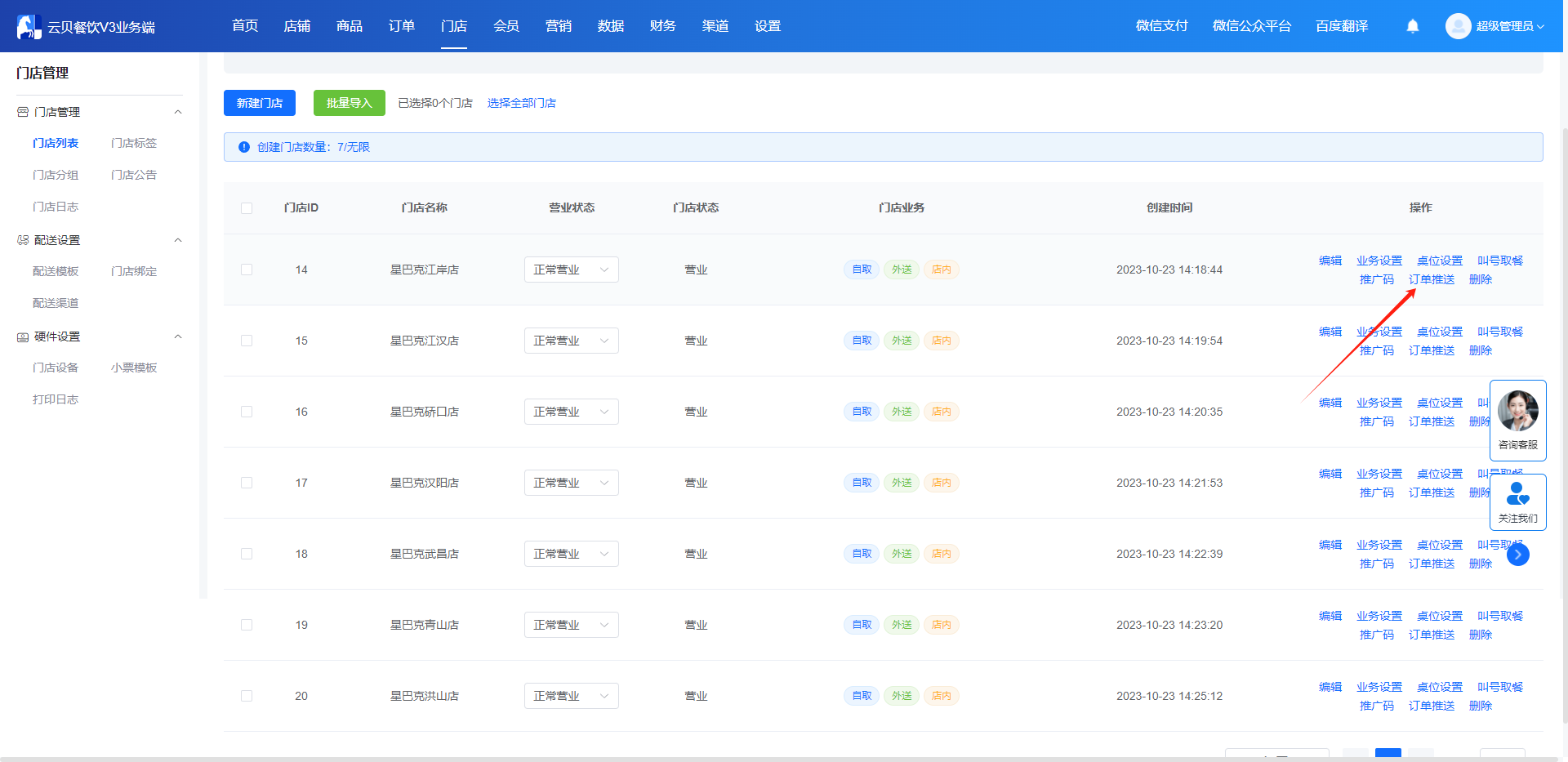Image resolution: width=1568 pixels, height=762 pixels.
Task: Open 门店标签 in sidebar
Action: pyautogui.click(x=134, y=143)
